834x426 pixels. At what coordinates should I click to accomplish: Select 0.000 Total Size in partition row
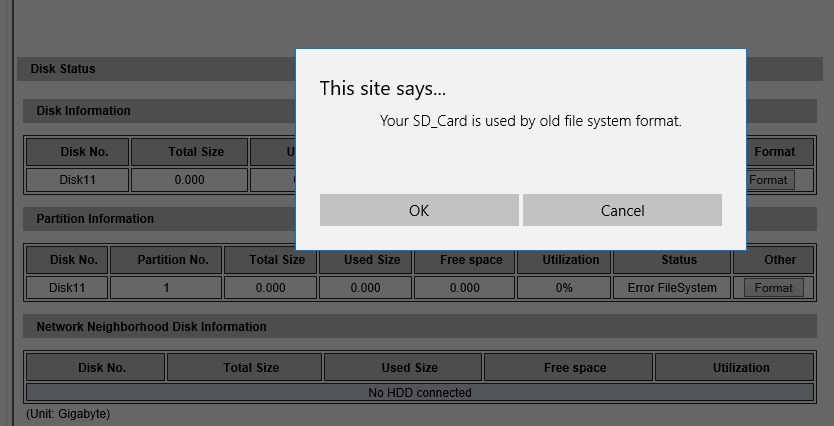pos(270,288)
